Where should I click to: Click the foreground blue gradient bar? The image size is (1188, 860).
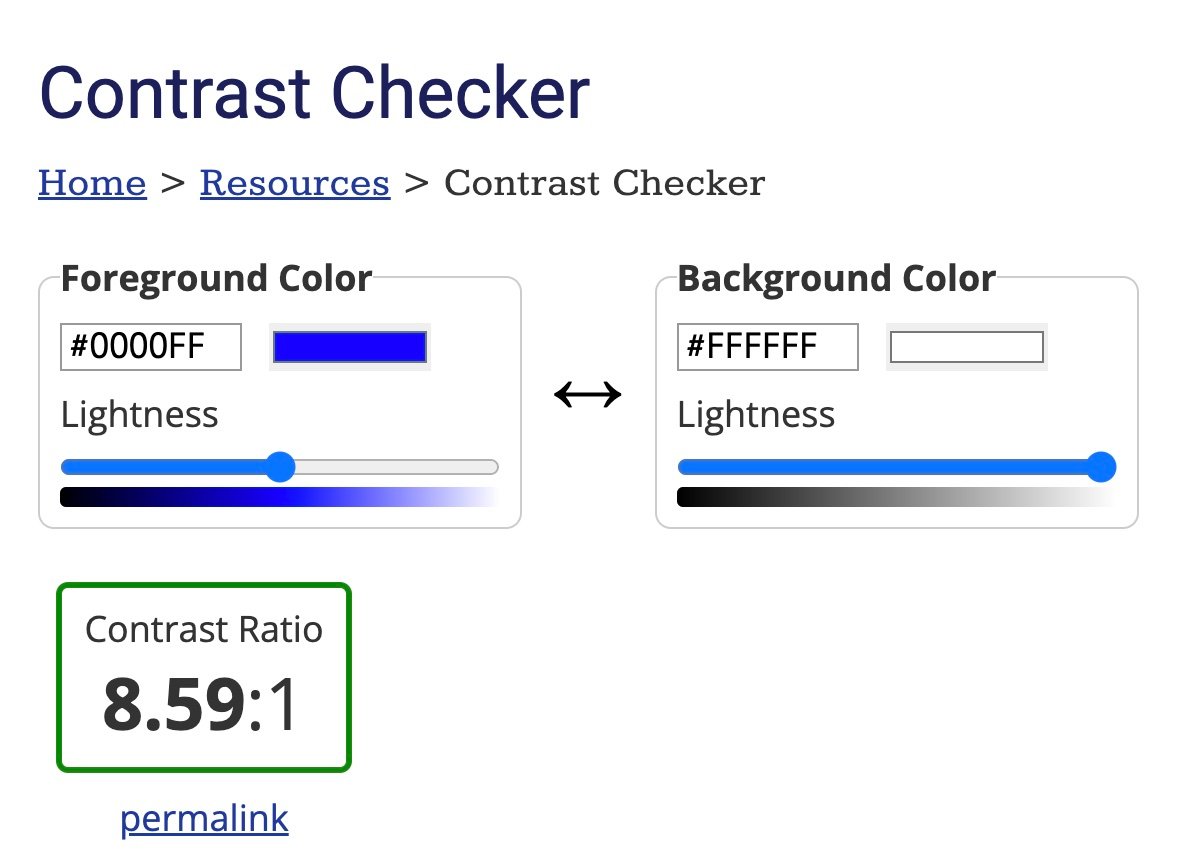click(x=280, y=496)
